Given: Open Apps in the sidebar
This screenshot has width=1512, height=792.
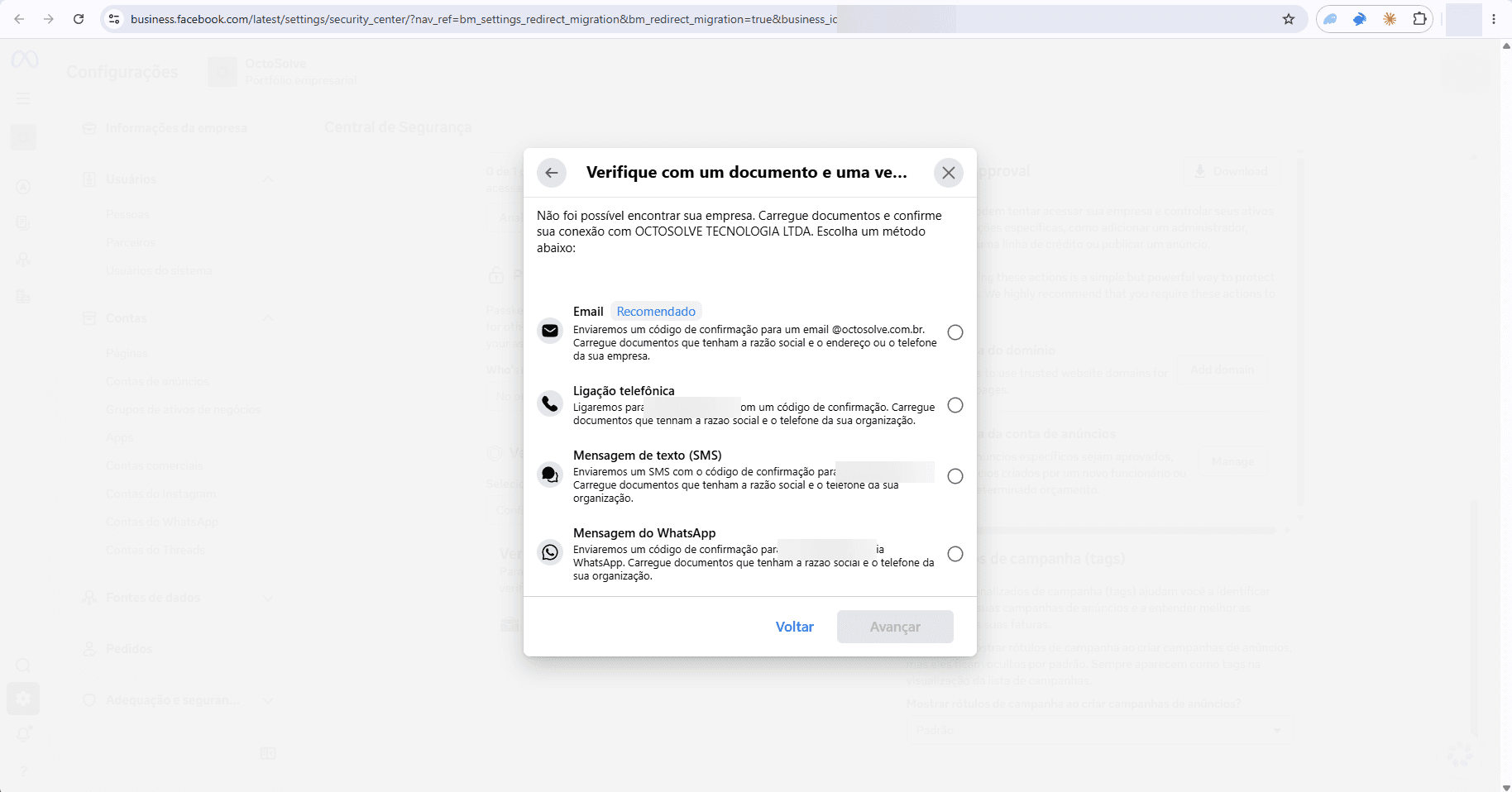Looking at the screenshot, I should point(119,437).
